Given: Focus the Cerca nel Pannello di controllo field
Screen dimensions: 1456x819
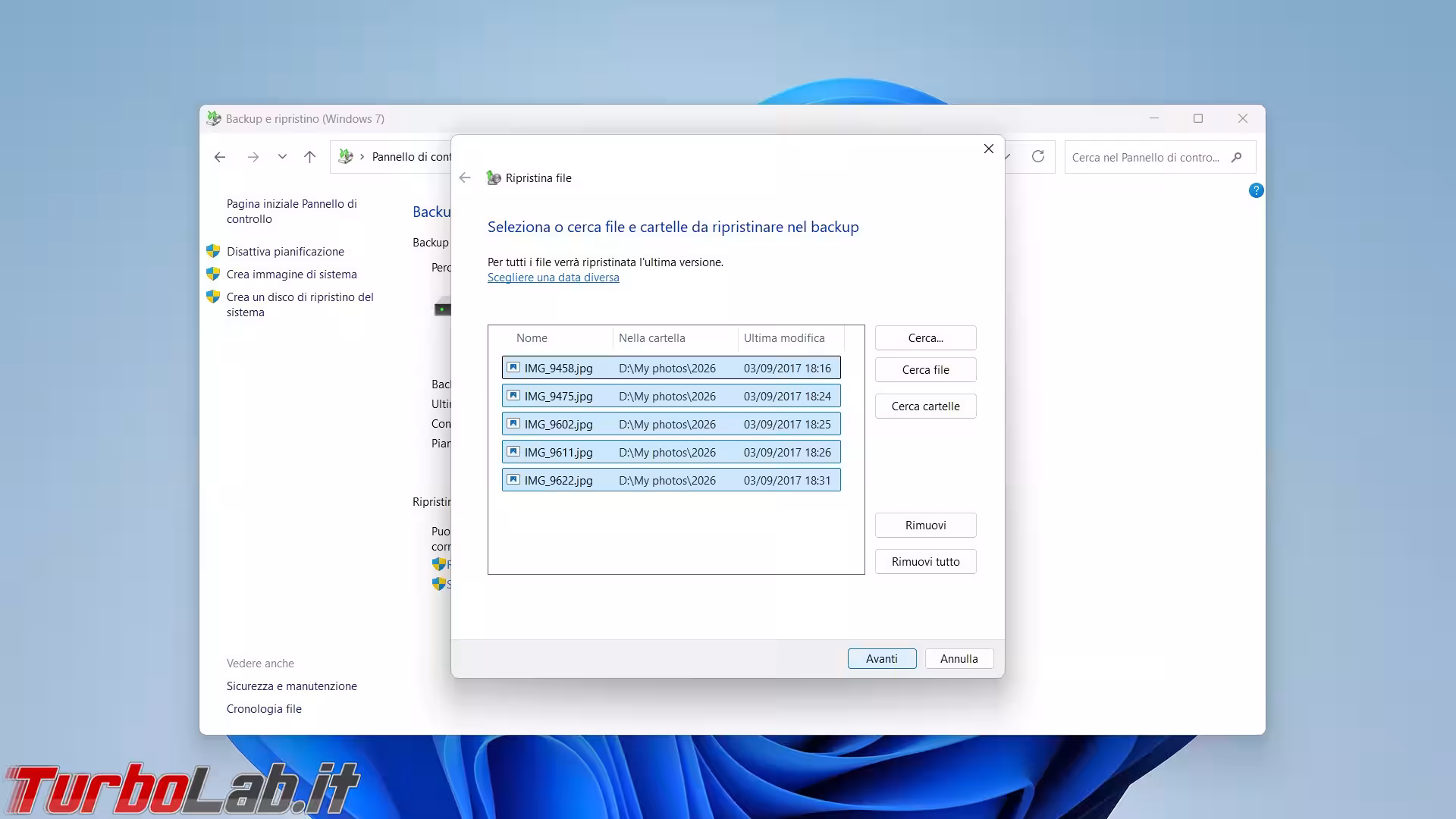Looking at the screenshot, I should [x=1145, y=157].
